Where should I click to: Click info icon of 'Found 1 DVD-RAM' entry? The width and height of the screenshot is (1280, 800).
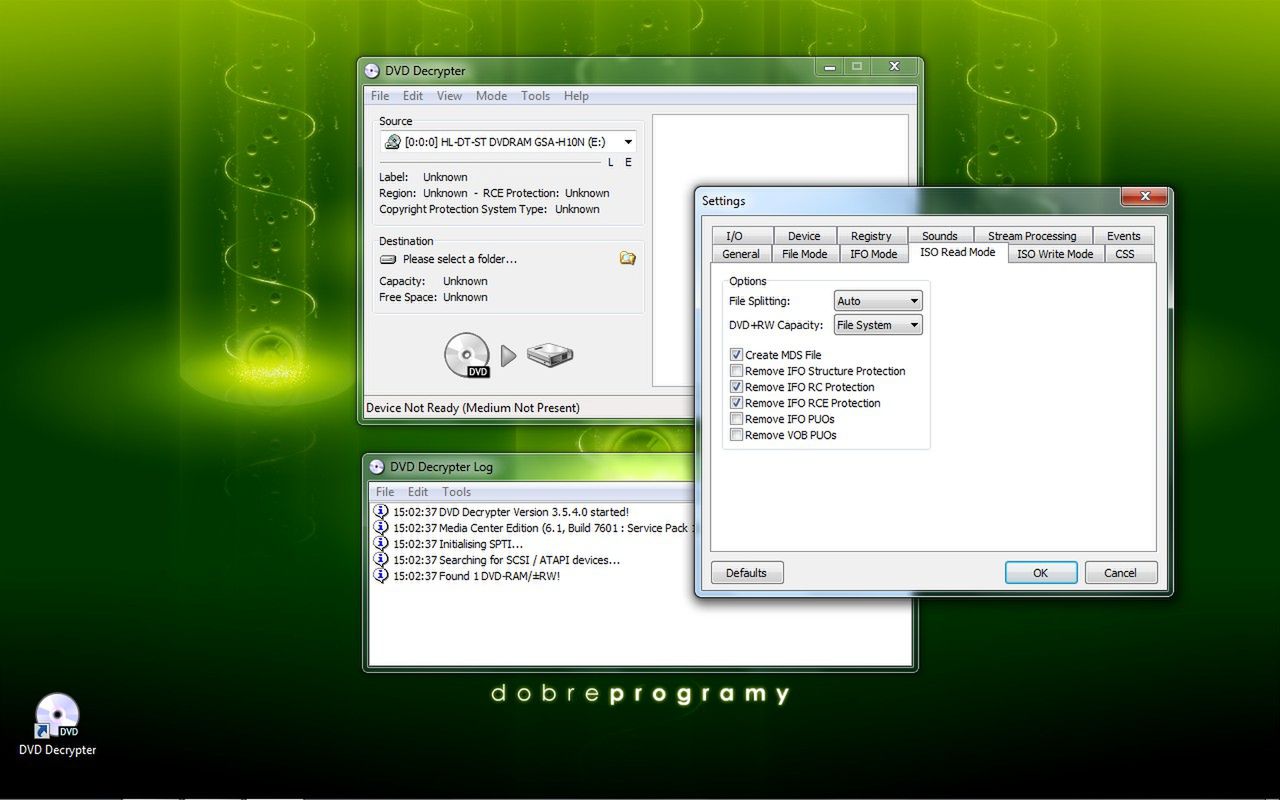[x=381, y=576]
